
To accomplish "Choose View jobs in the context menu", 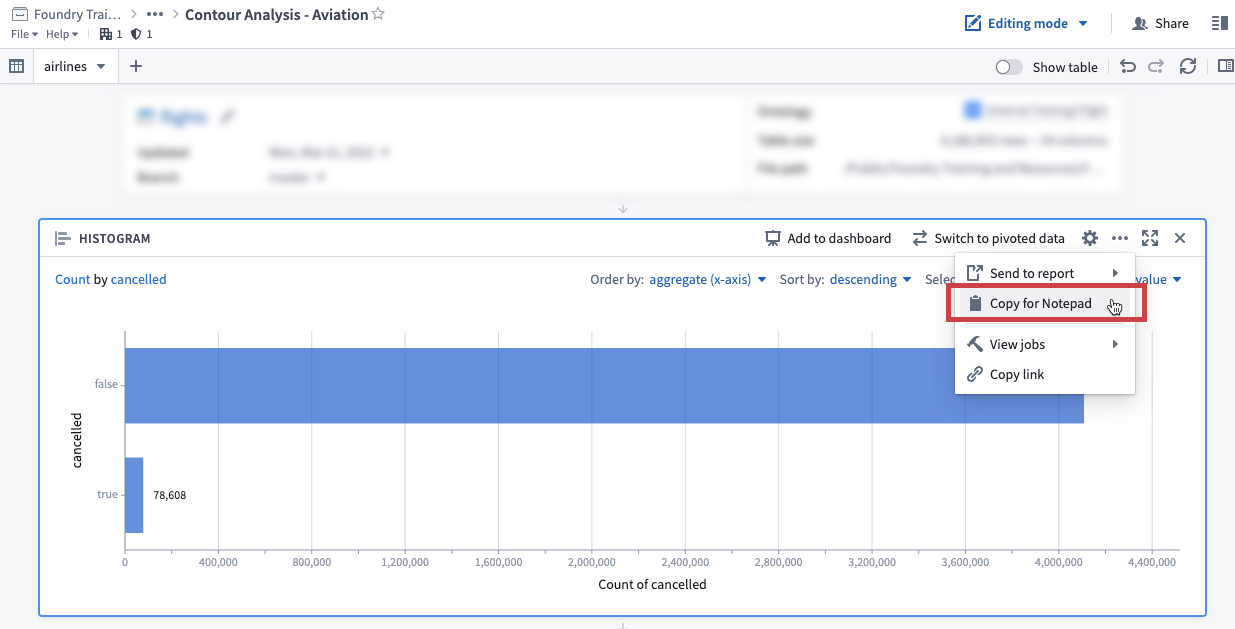I will (x=1045, y=344).
